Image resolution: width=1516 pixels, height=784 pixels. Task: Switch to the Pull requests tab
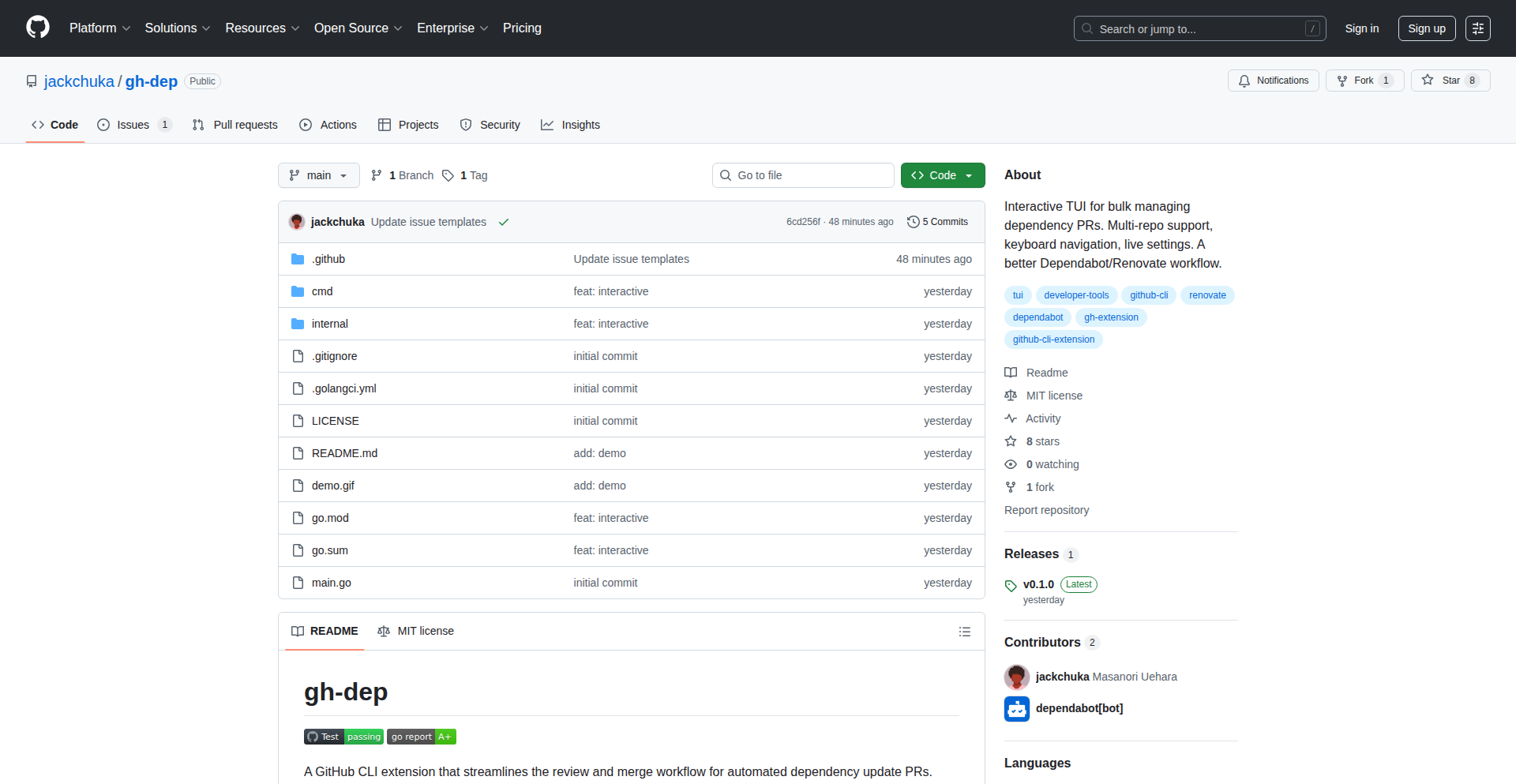(235, 125)
